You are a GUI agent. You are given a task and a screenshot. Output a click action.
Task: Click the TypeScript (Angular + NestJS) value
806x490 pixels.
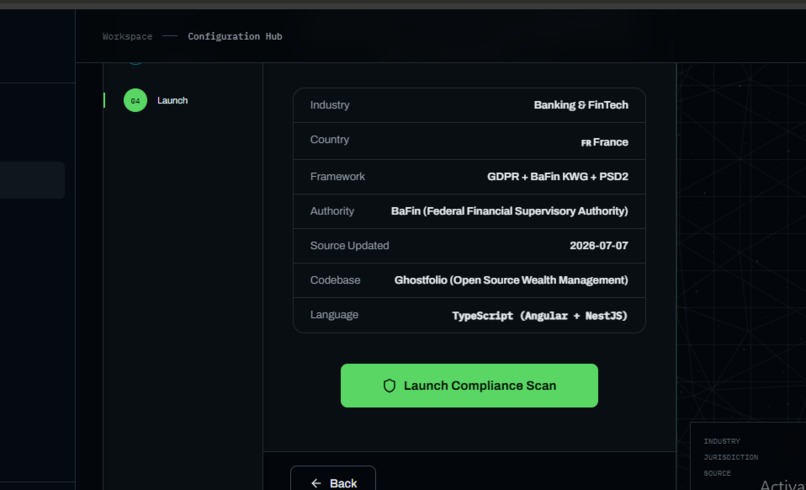click(x=540, y=316)
